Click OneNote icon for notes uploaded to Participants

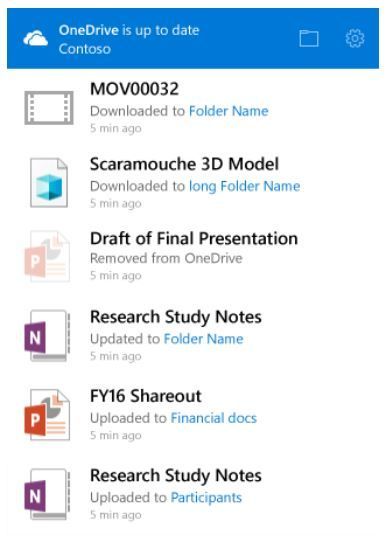point(47,494)
